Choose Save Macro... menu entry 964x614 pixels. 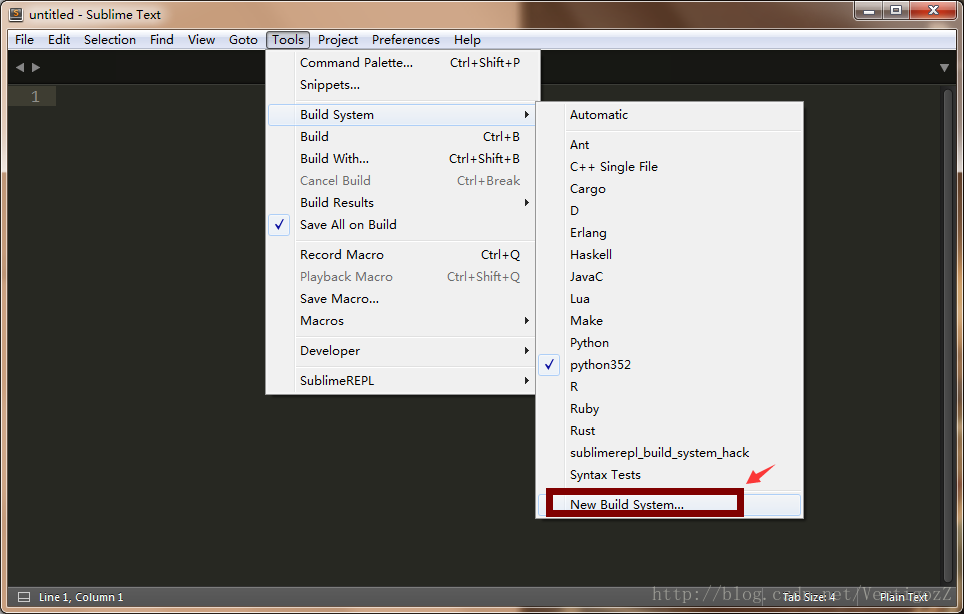pos(402,299)
